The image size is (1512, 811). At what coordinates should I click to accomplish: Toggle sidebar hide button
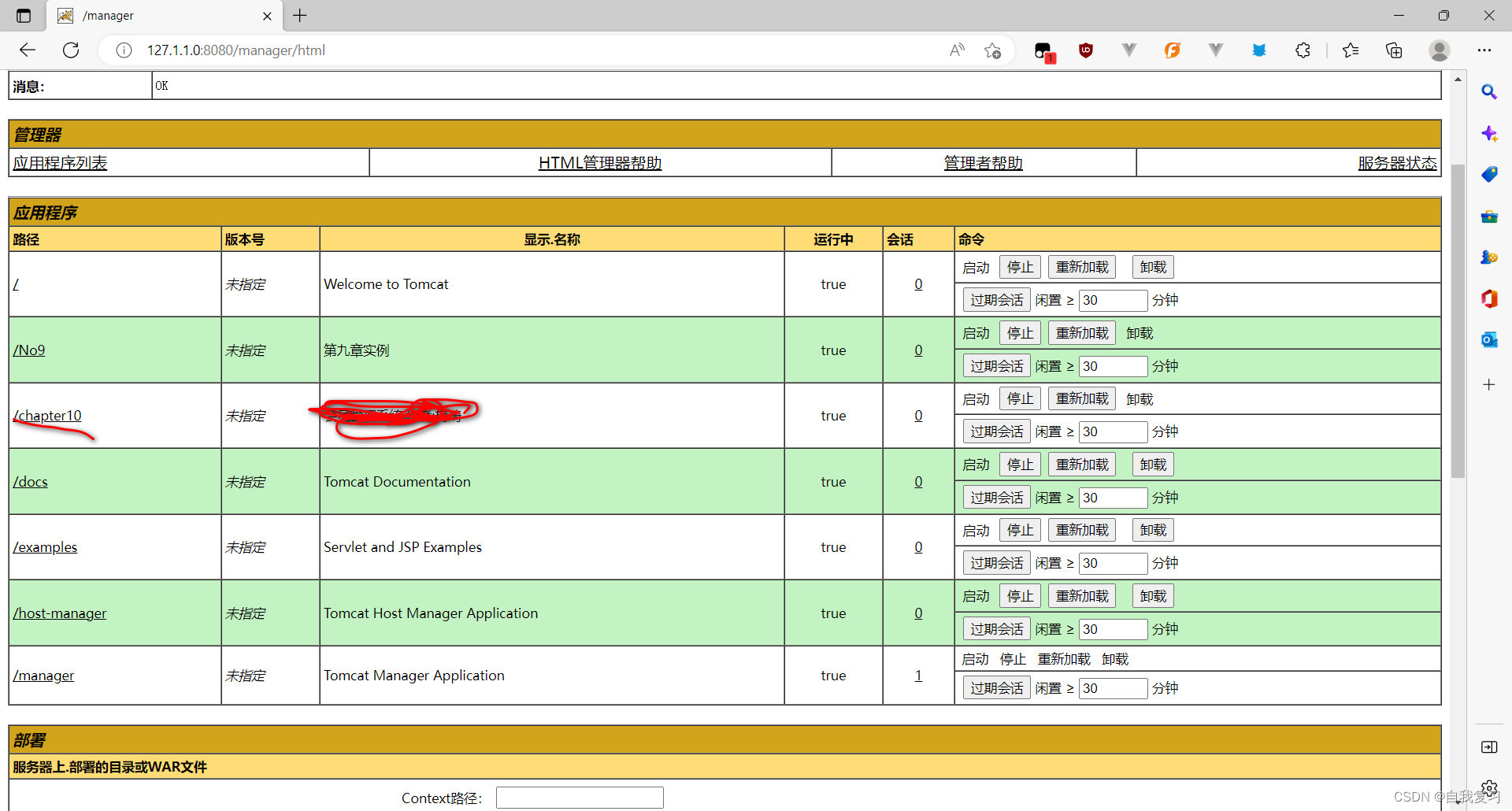tap(1489, 746)
